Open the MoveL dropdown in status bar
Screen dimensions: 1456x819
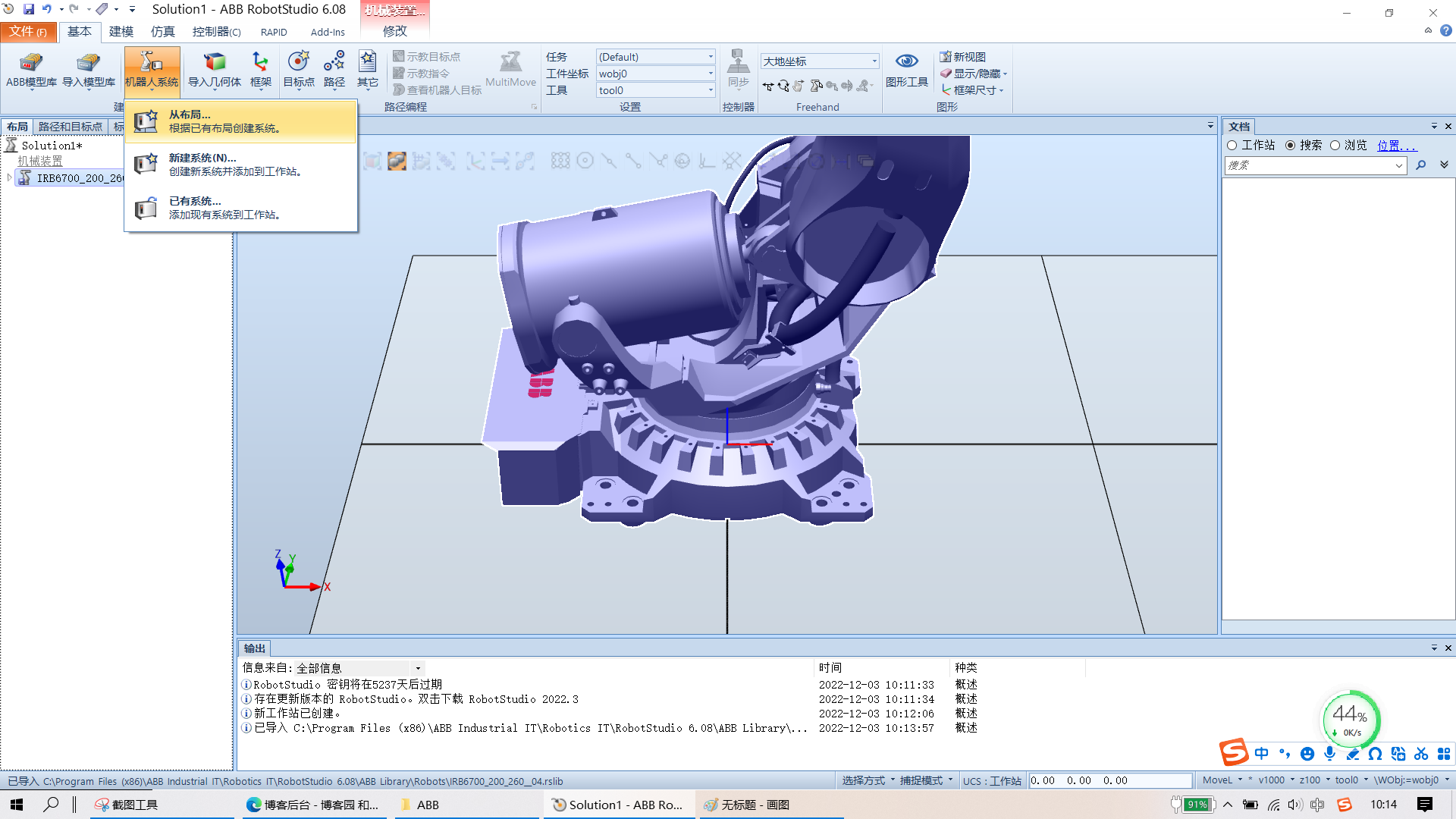[x=1222, y=780]
